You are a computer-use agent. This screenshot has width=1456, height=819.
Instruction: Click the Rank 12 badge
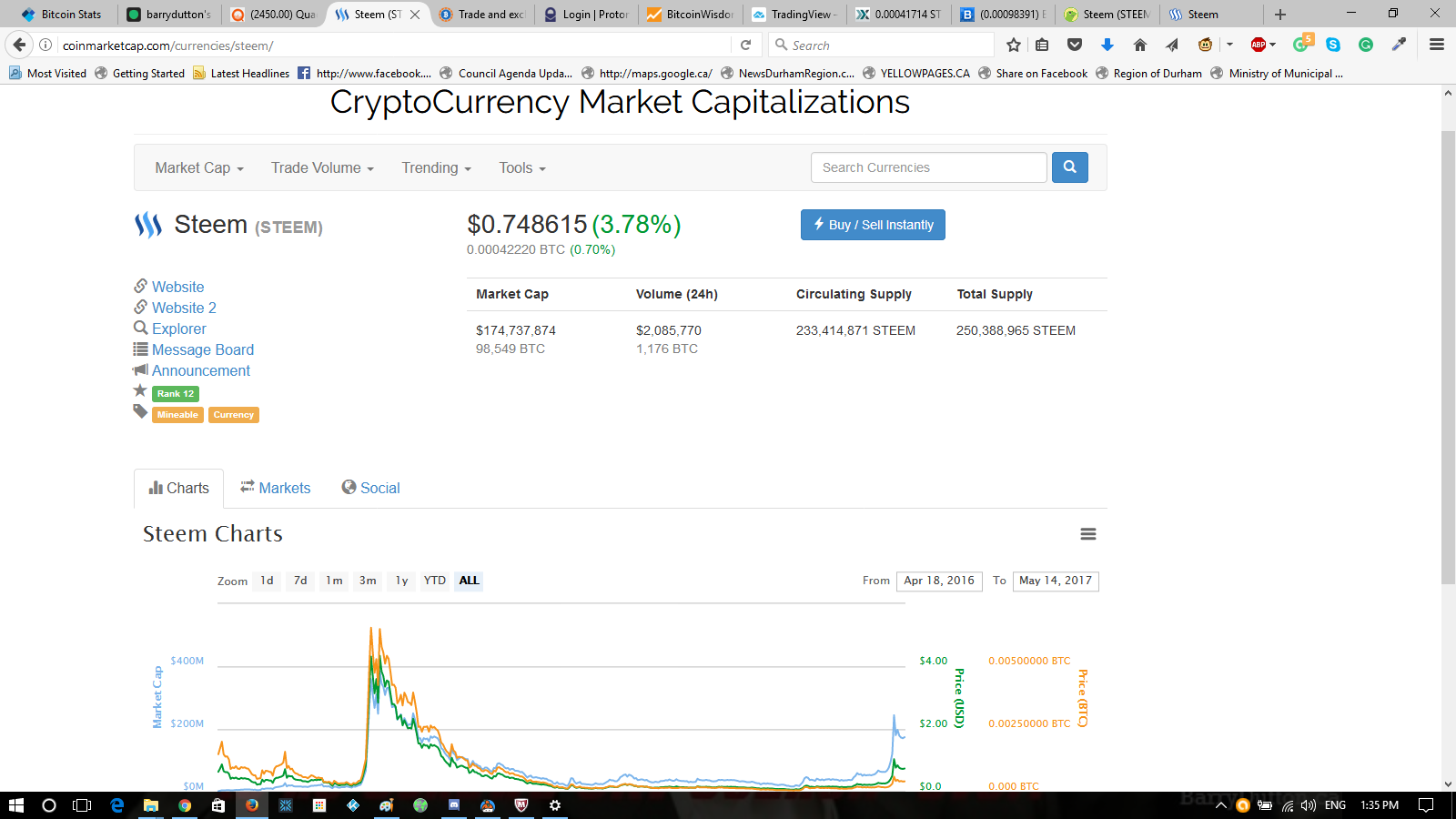pyautogui.click(x=176, y=394)
